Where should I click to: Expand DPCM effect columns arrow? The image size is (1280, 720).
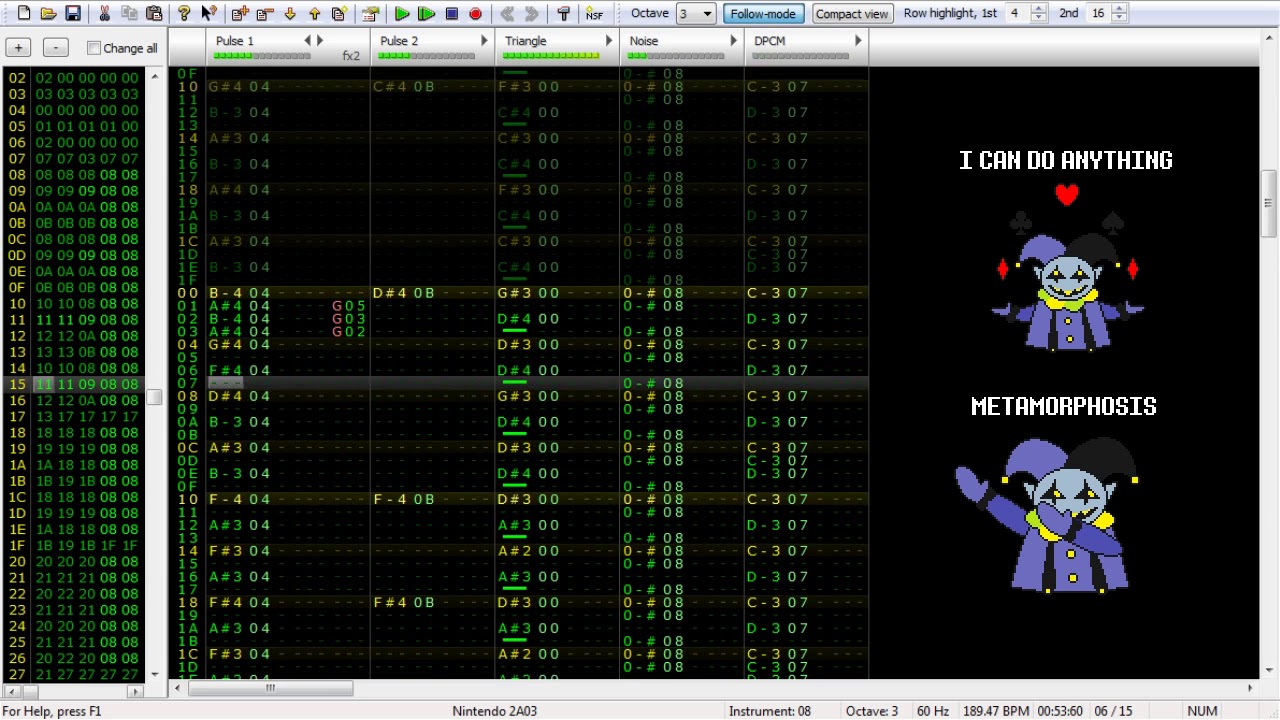coord(858,41)
